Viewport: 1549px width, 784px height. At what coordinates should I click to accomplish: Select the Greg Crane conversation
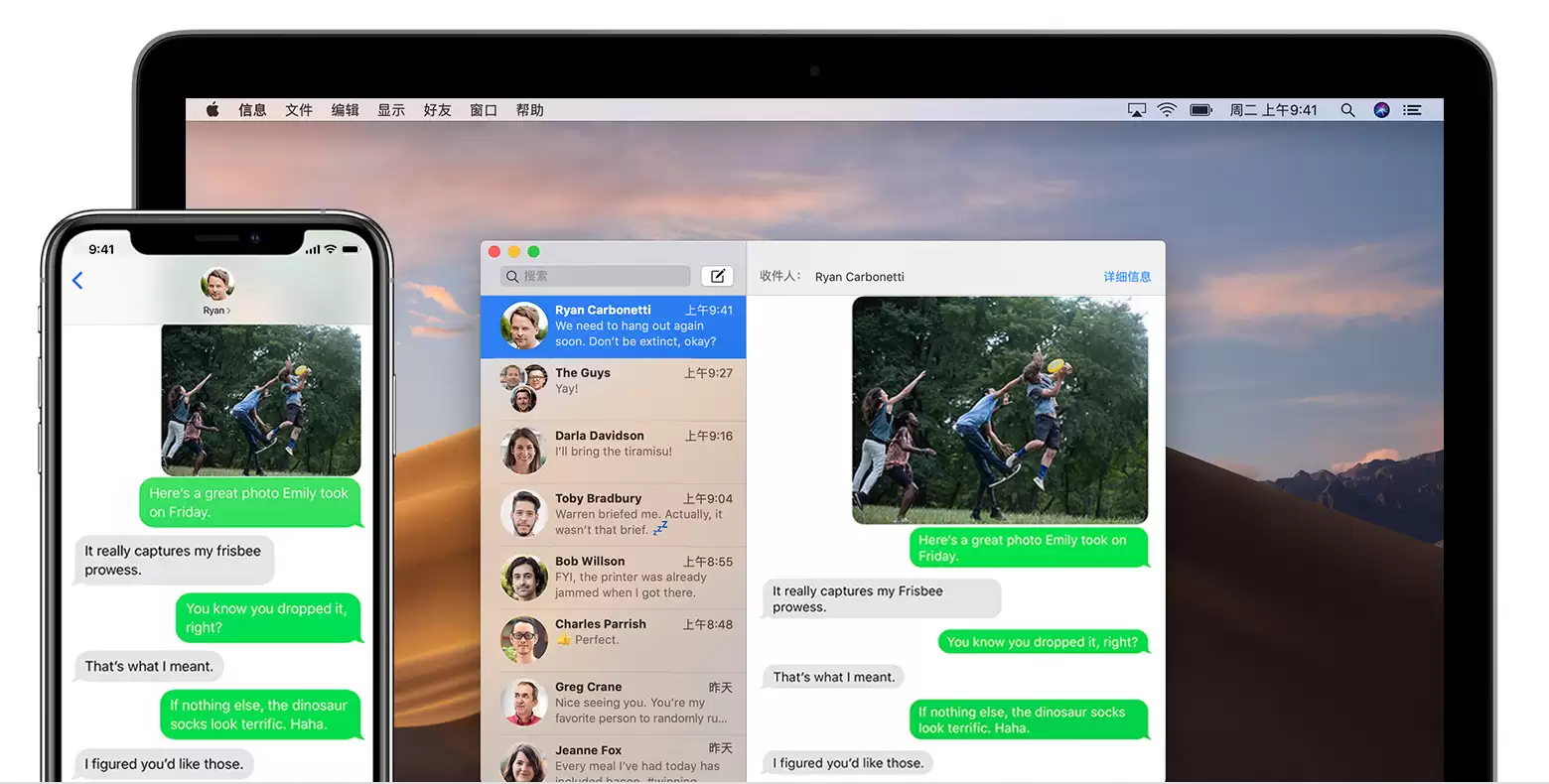[x=613, y=703]
